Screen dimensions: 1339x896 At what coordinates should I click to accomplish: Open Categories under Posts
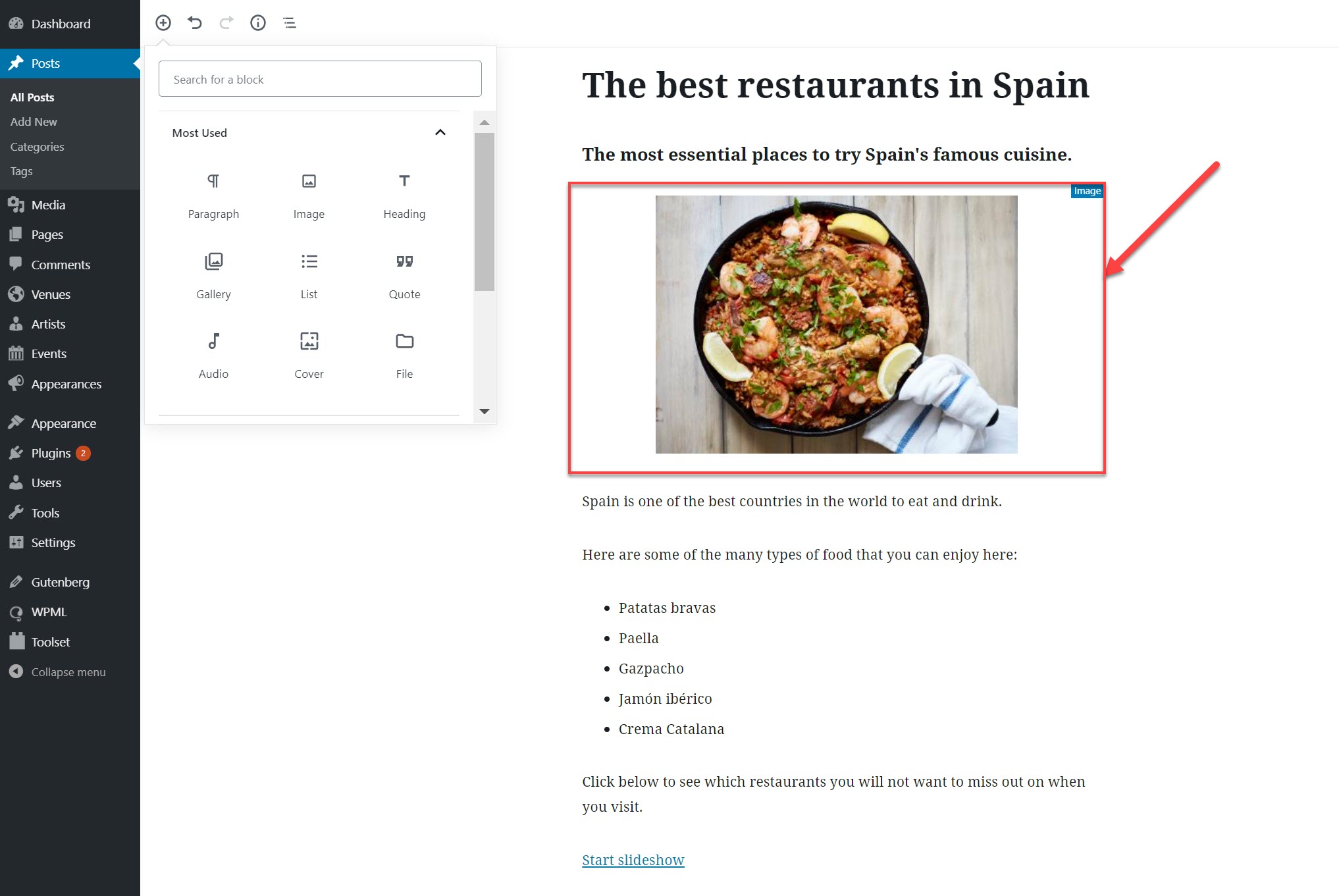click(x=37, y=147)
